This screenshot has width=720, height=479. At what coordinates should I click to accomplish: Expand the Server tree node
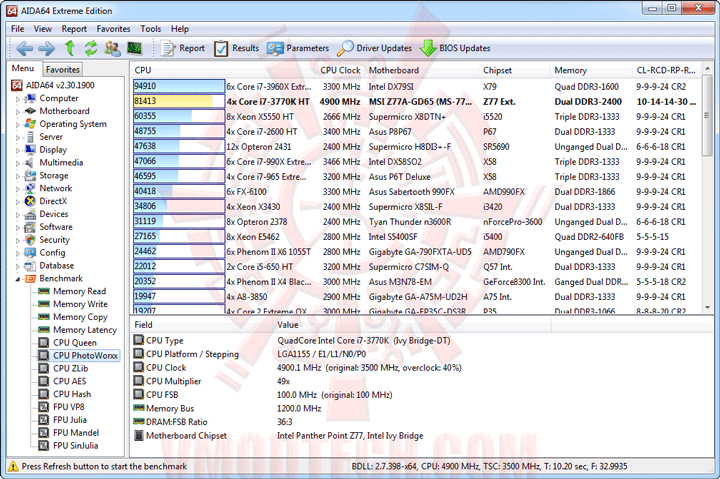coord(18,137)
